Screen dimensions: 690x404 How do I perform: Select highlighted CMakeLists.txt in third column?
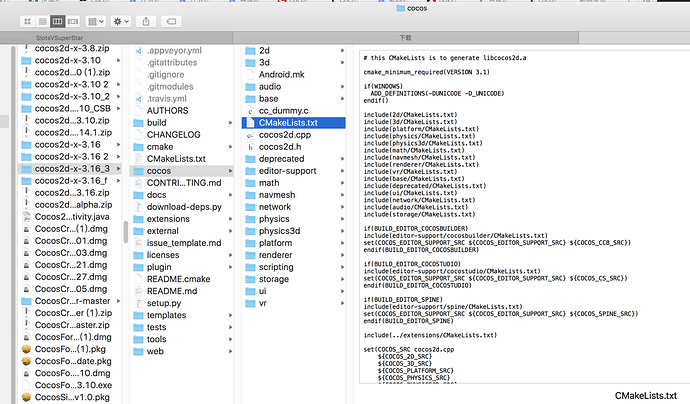[294, 123]
